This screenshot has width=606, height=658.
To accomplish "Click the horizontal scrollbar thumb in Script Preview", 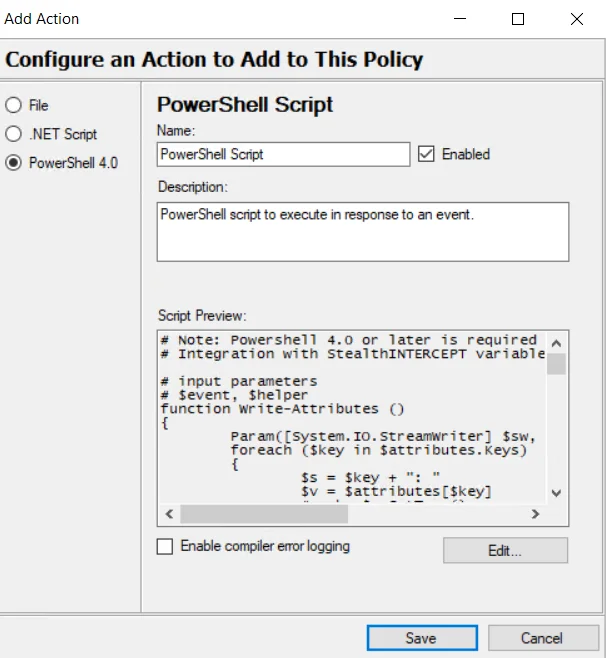I will tap(264, 514).
